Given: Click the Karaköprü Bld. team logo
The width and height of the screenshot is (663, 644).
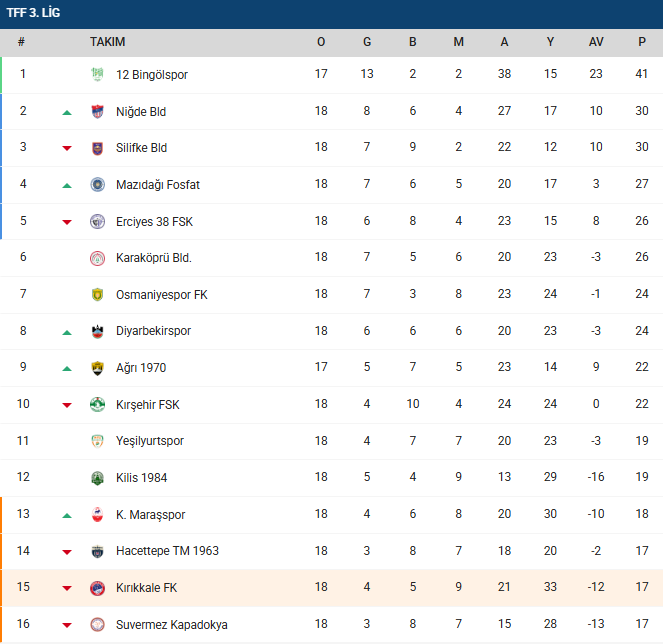Looking at the screenshot, I should point(97,258).
